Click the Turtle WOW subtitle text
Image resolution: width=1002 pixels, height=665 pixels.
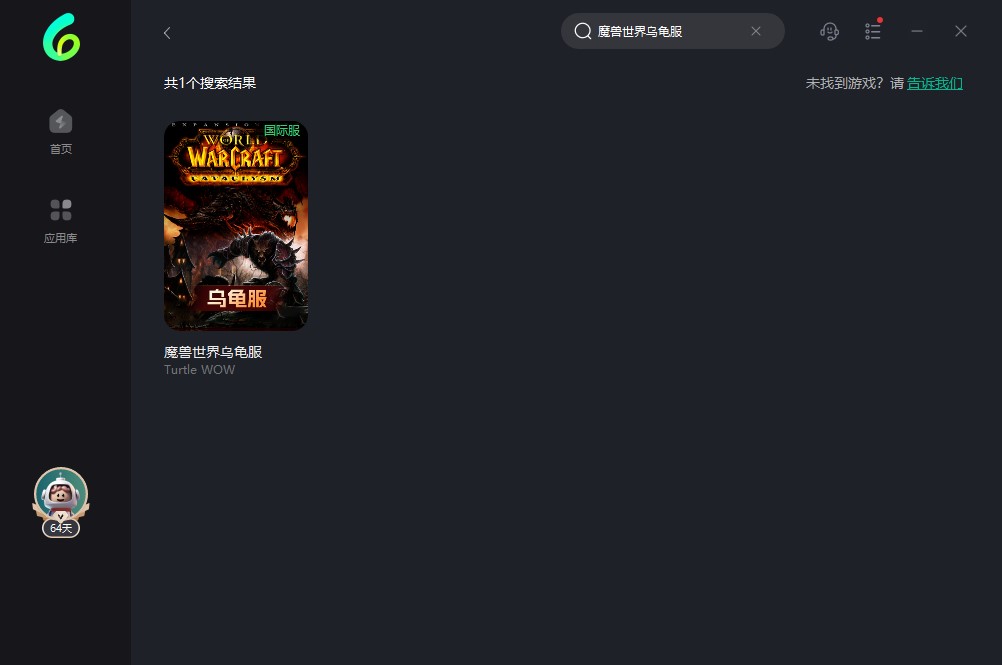200,370
